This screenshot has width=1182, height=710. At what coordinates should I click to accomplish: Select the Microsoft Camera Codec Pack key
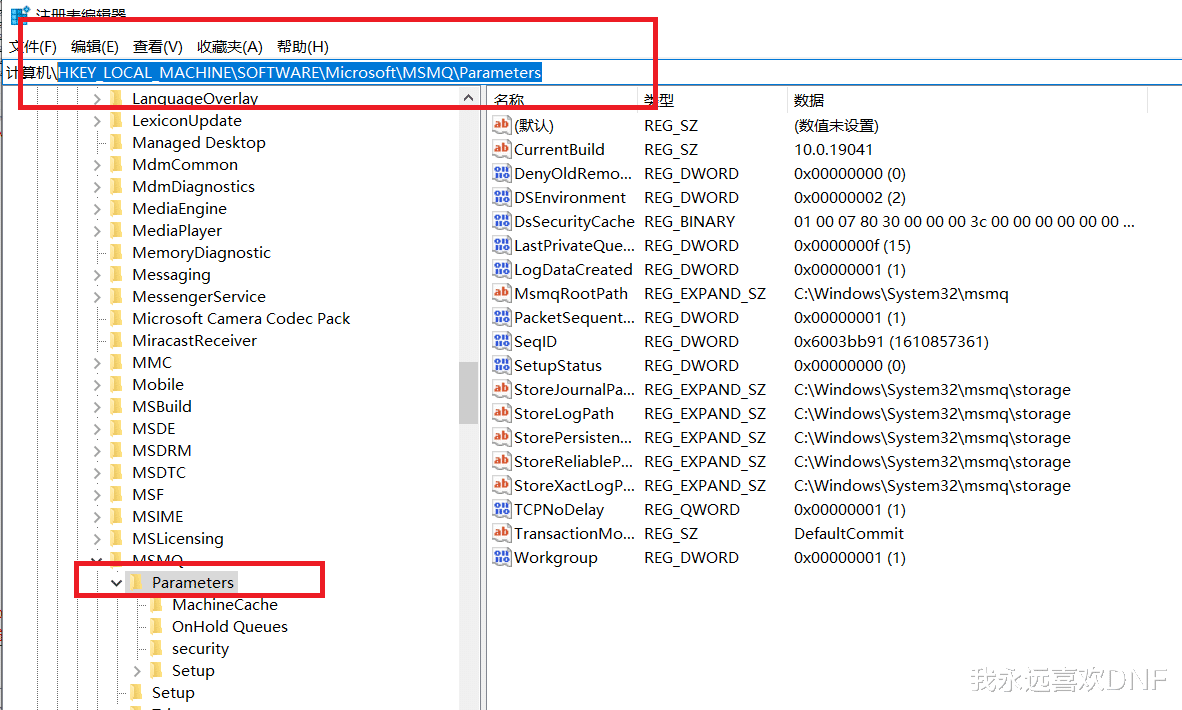coord(241,318)
